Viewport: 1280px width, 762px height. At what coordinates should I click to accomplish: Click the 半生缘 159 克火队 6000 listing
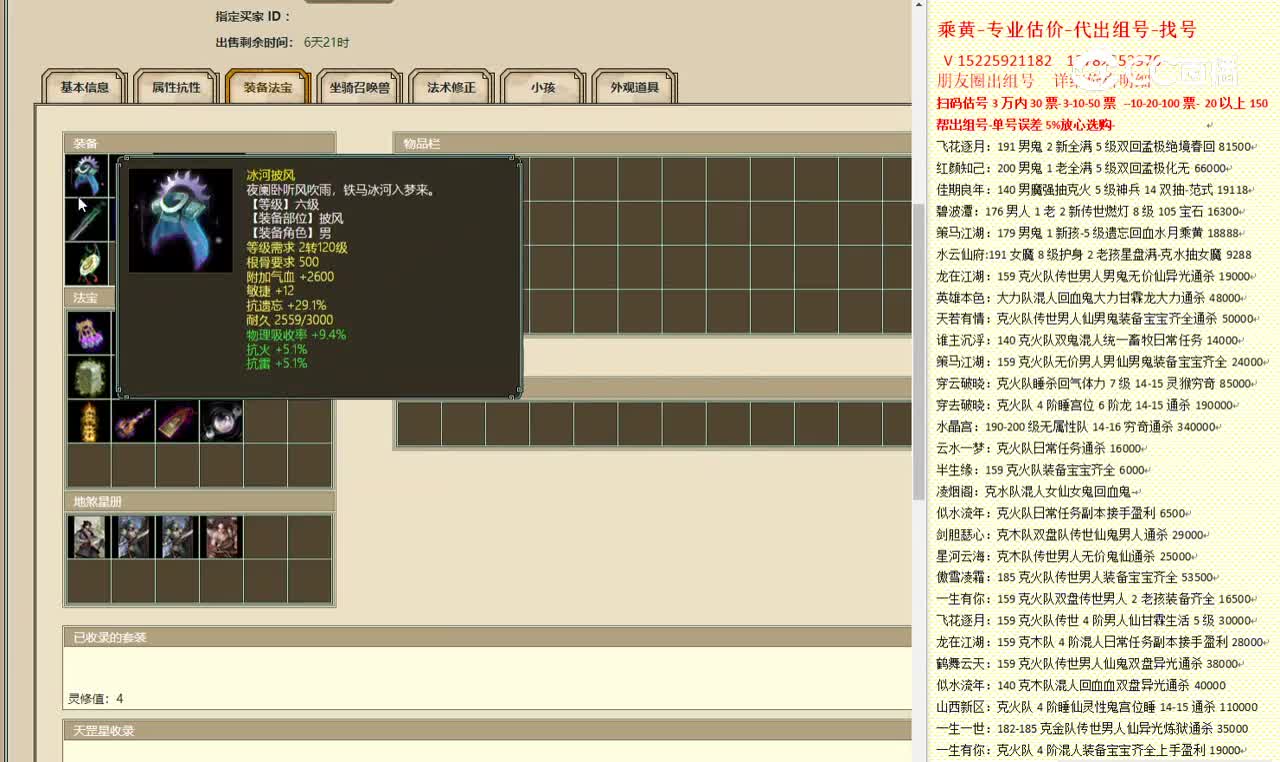(1044, 469)
